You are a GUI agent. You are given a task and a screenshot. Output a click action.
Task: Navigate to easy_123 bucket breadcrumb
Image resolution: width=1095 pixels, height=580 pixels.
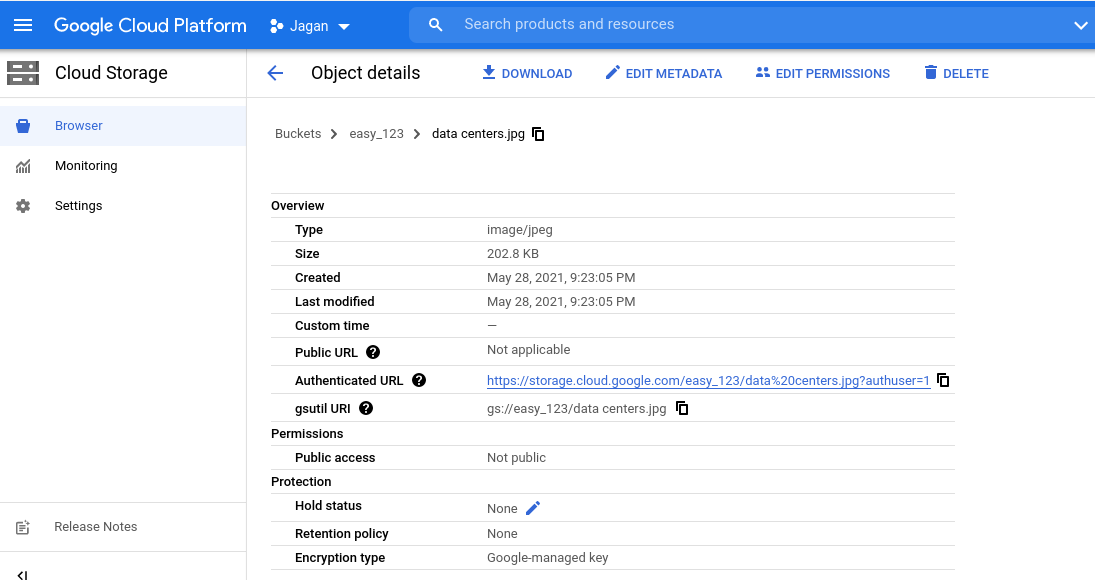[376, 134]
